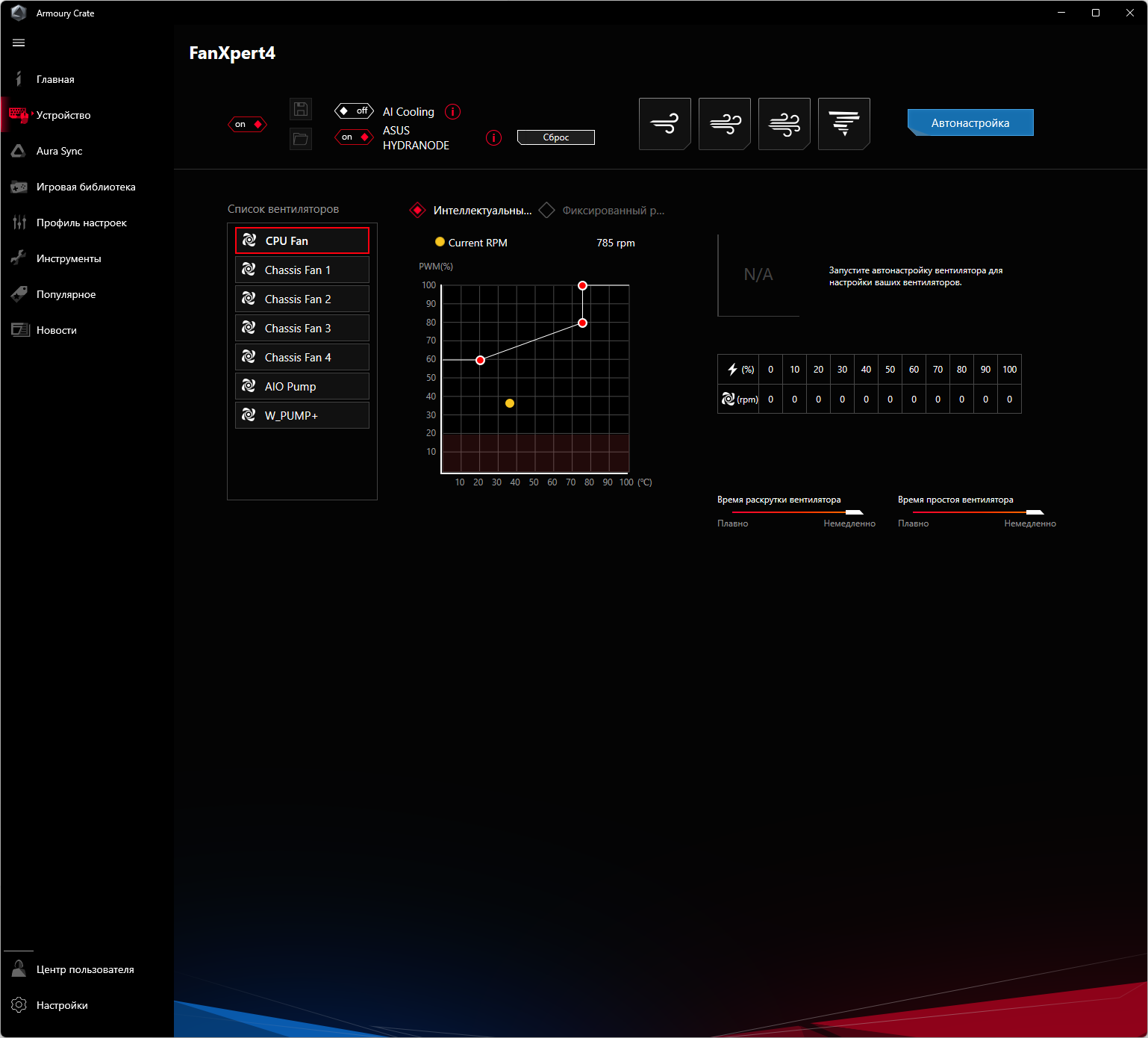The width and height of the screenshot is (1148, 1038).
Task: Show AI Cooling info icon
Action: point(453,111)
